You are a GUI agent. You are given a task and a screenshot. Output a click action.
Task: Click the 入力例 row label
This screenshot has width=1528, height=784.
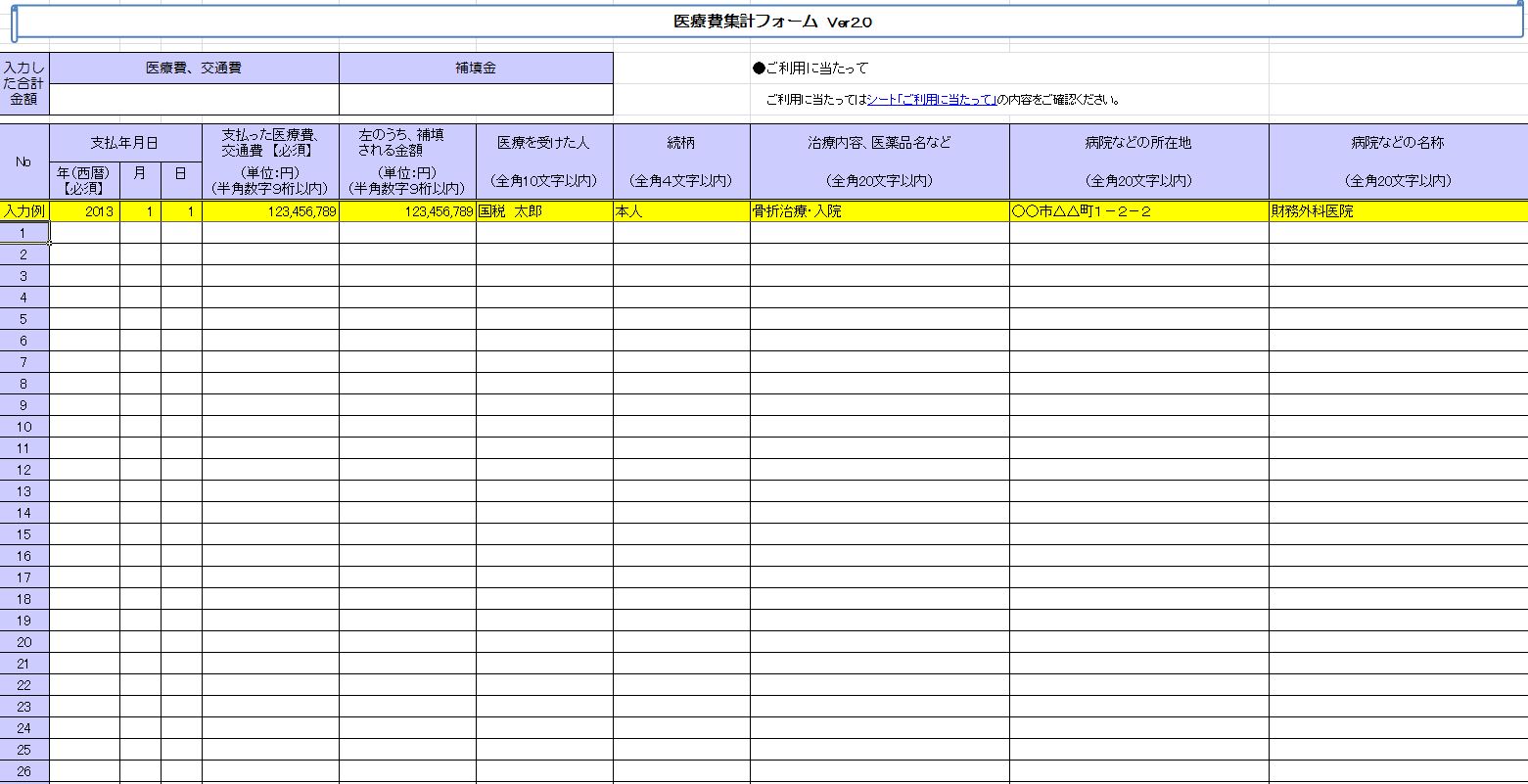24,210
